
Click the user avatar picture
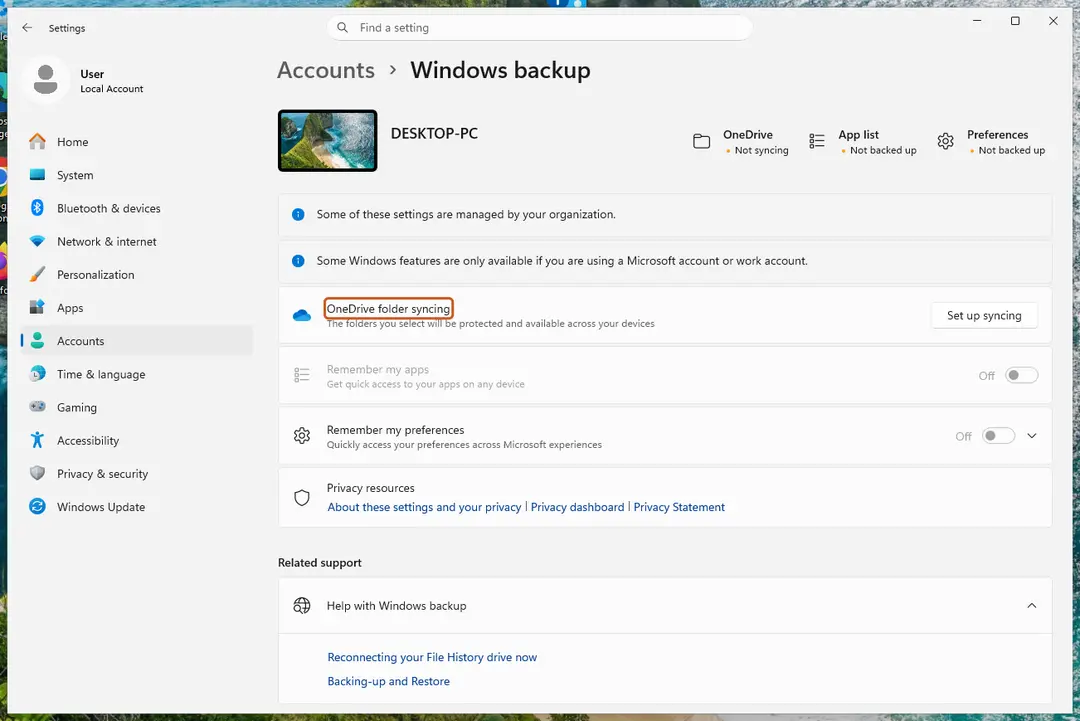tap(45, 80)
